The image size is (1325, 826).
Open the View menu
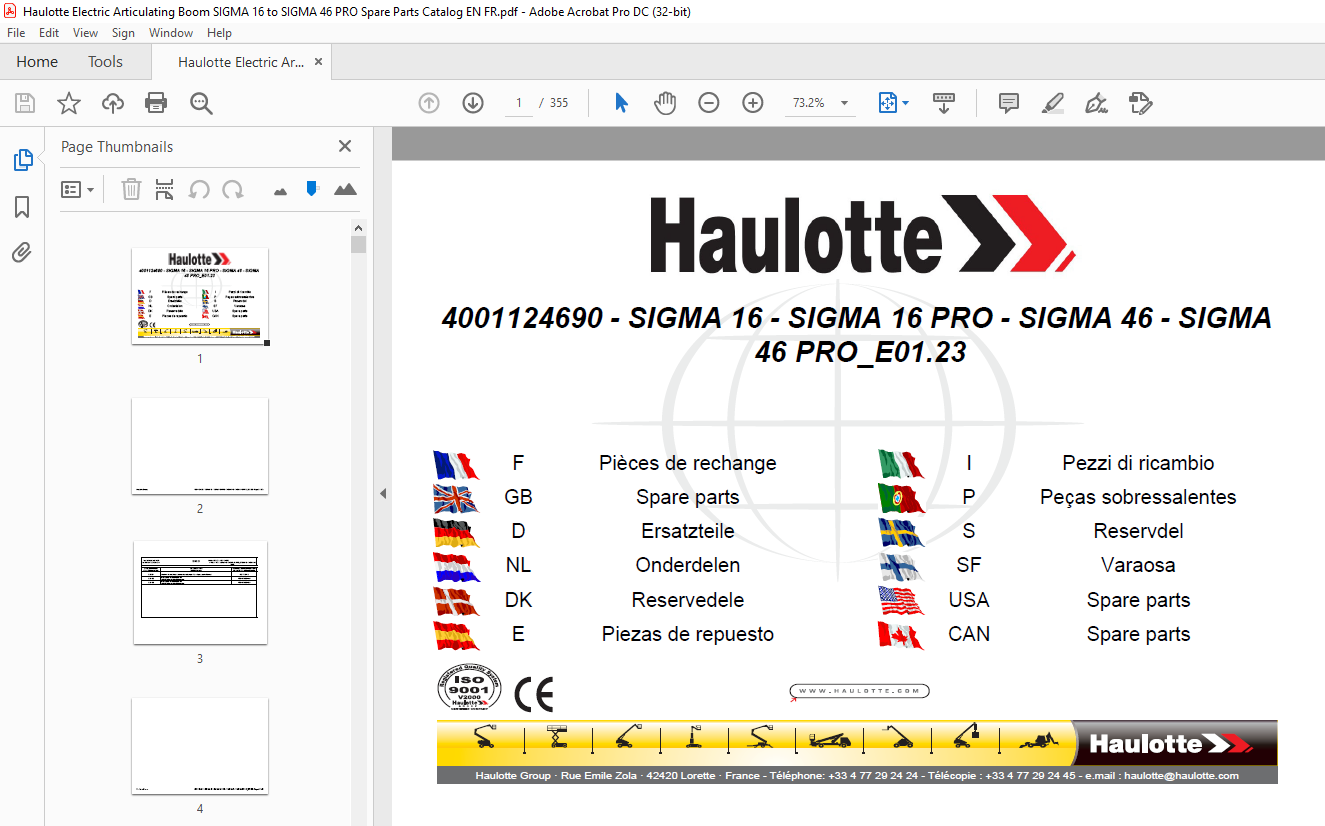85,33
